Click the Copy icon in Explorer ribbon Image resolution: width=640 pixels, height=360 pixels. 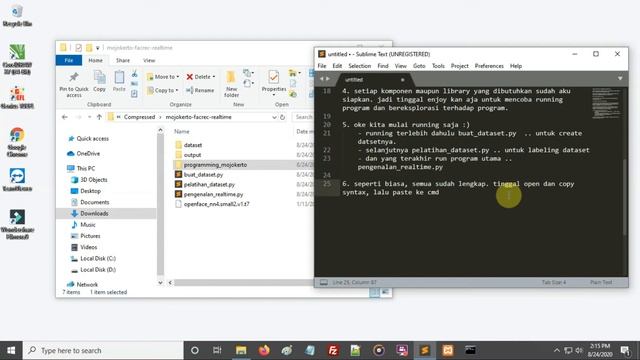[99, 81]
